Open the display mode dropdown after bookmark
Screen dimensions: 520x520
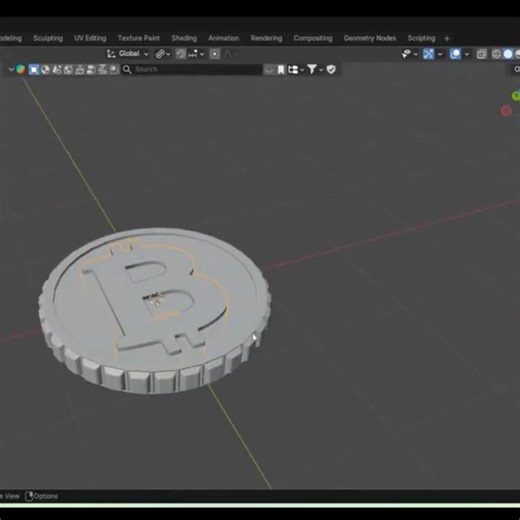pos(296,69)
